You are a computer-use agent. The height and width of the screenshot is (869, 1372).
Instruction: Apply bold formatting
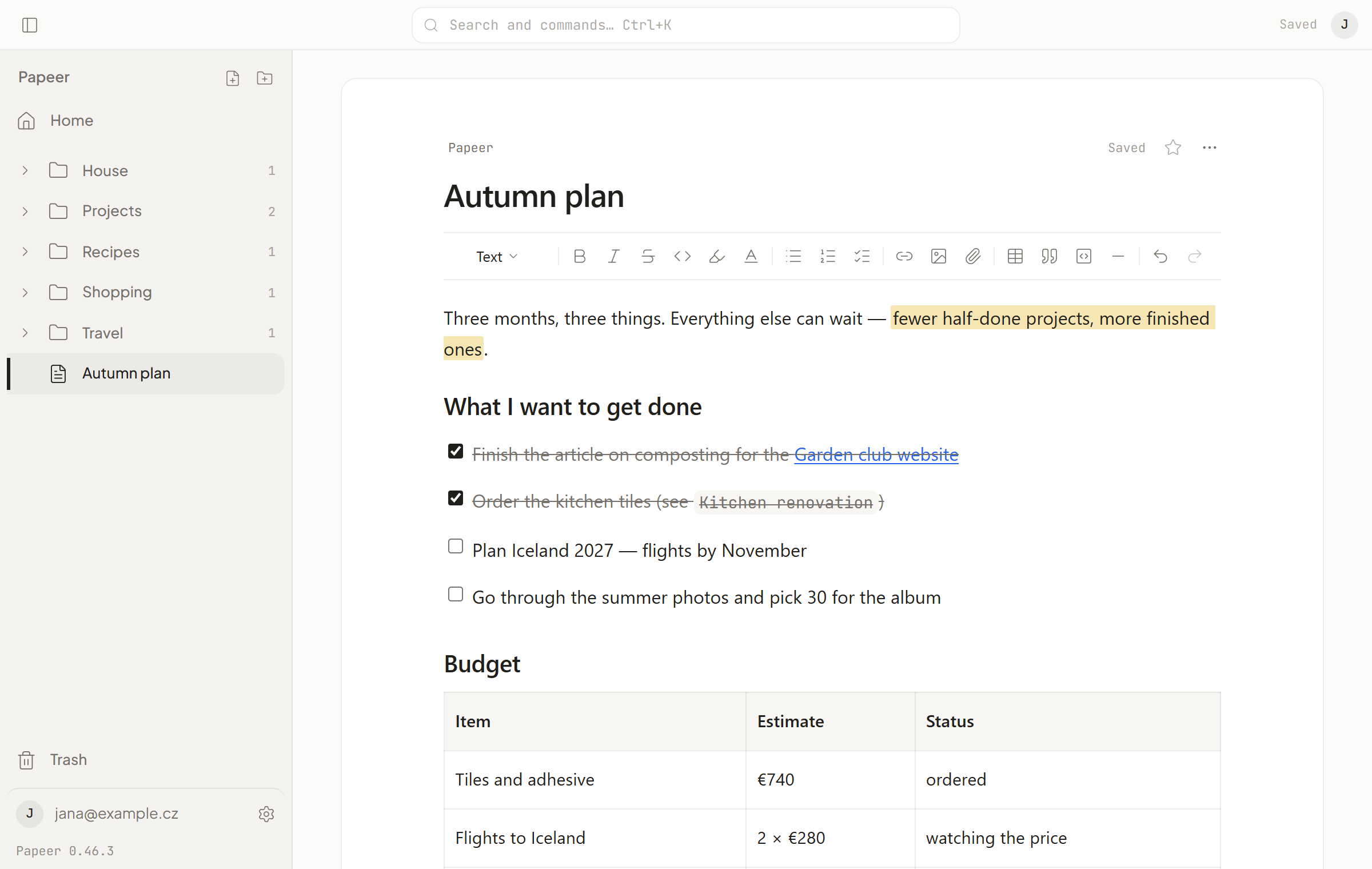pyautogui.click(x=580, y=256)
